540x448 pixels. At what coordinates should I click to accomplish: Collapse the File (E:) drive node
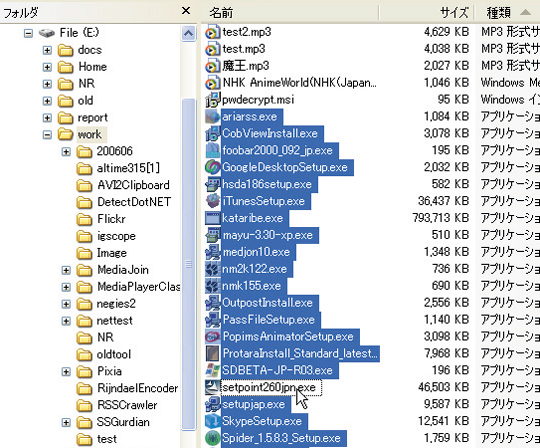28,33
